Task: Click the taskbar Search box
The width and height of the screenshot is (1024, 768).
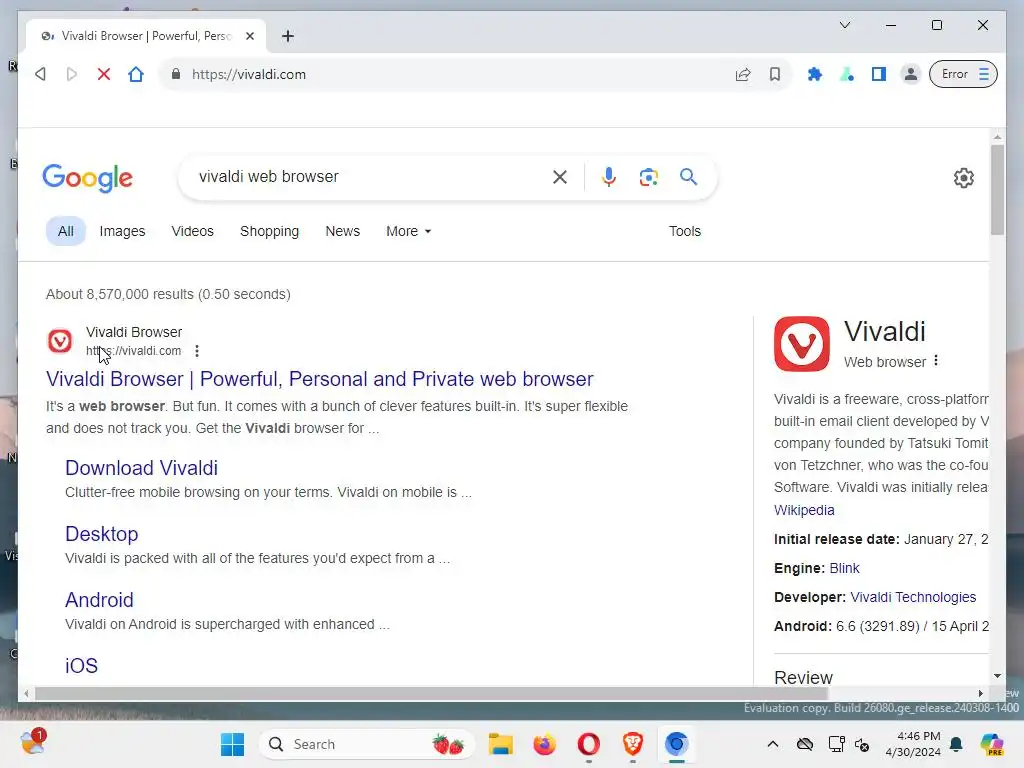Action: coord(367,744)
